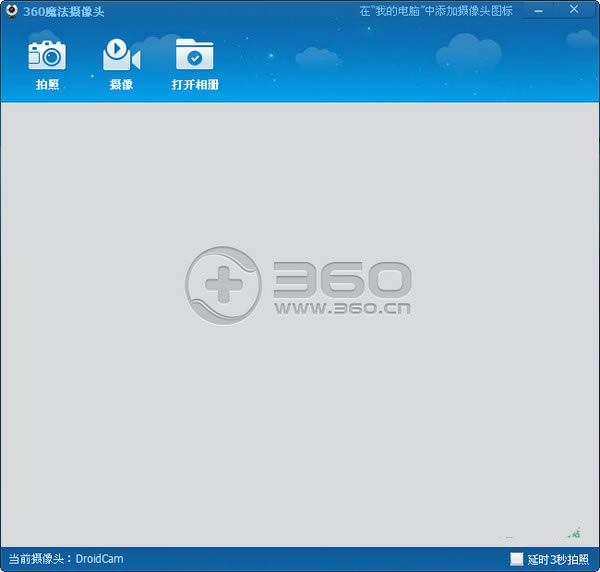
Task: Click the 打开相册 label
Action: pyautogui.click(x=195, y=84)
